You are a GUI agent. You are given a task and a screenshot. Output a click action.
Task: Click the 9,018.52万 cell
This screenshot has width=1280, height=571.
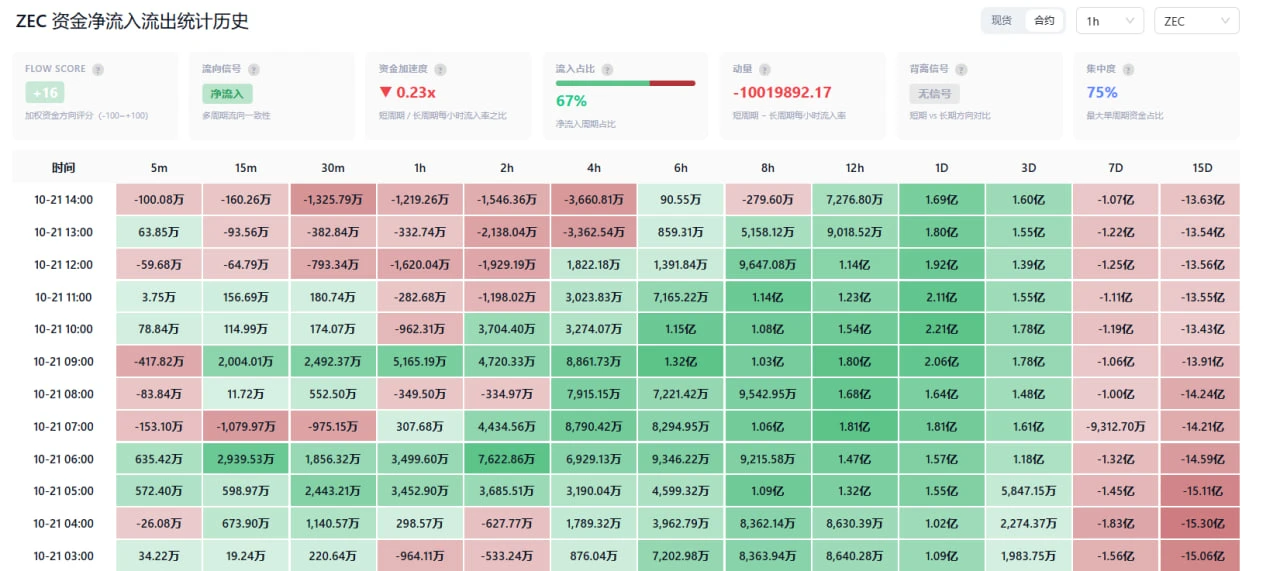[855, 232]
